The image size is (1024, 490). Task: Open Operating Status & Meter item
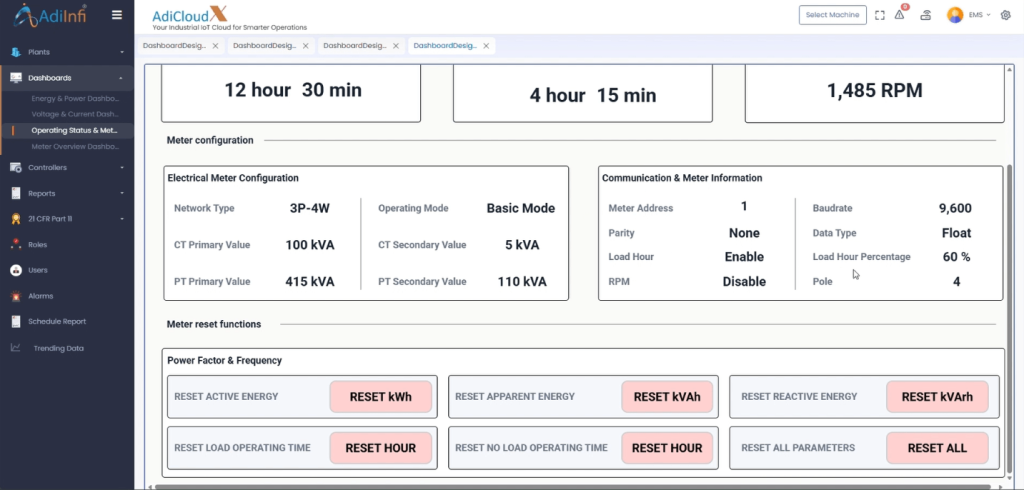coord(74,130)
